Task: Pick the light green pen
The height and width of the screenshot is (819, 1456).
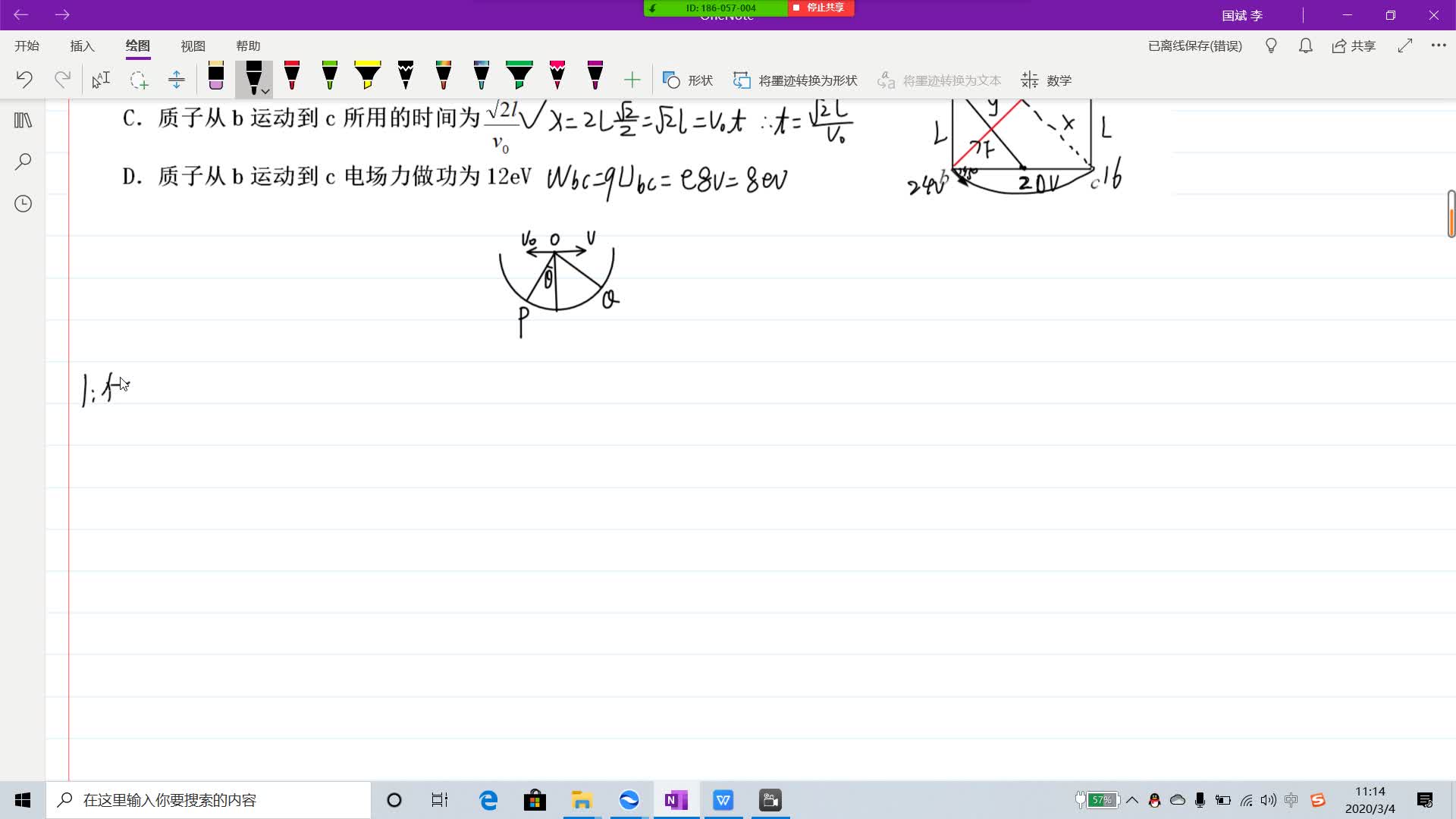Action: (x=330, y=76)
